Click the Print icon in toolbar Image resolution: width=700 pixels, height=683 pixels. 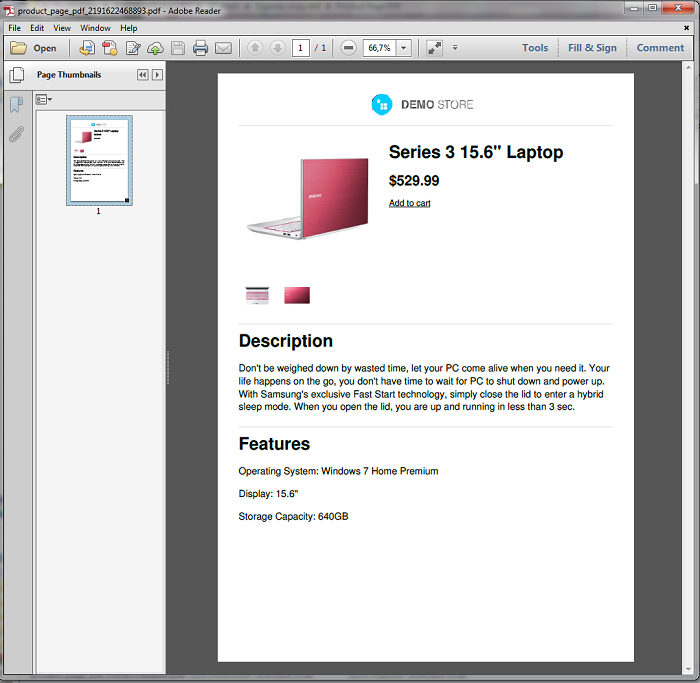(x=200, y=48)
